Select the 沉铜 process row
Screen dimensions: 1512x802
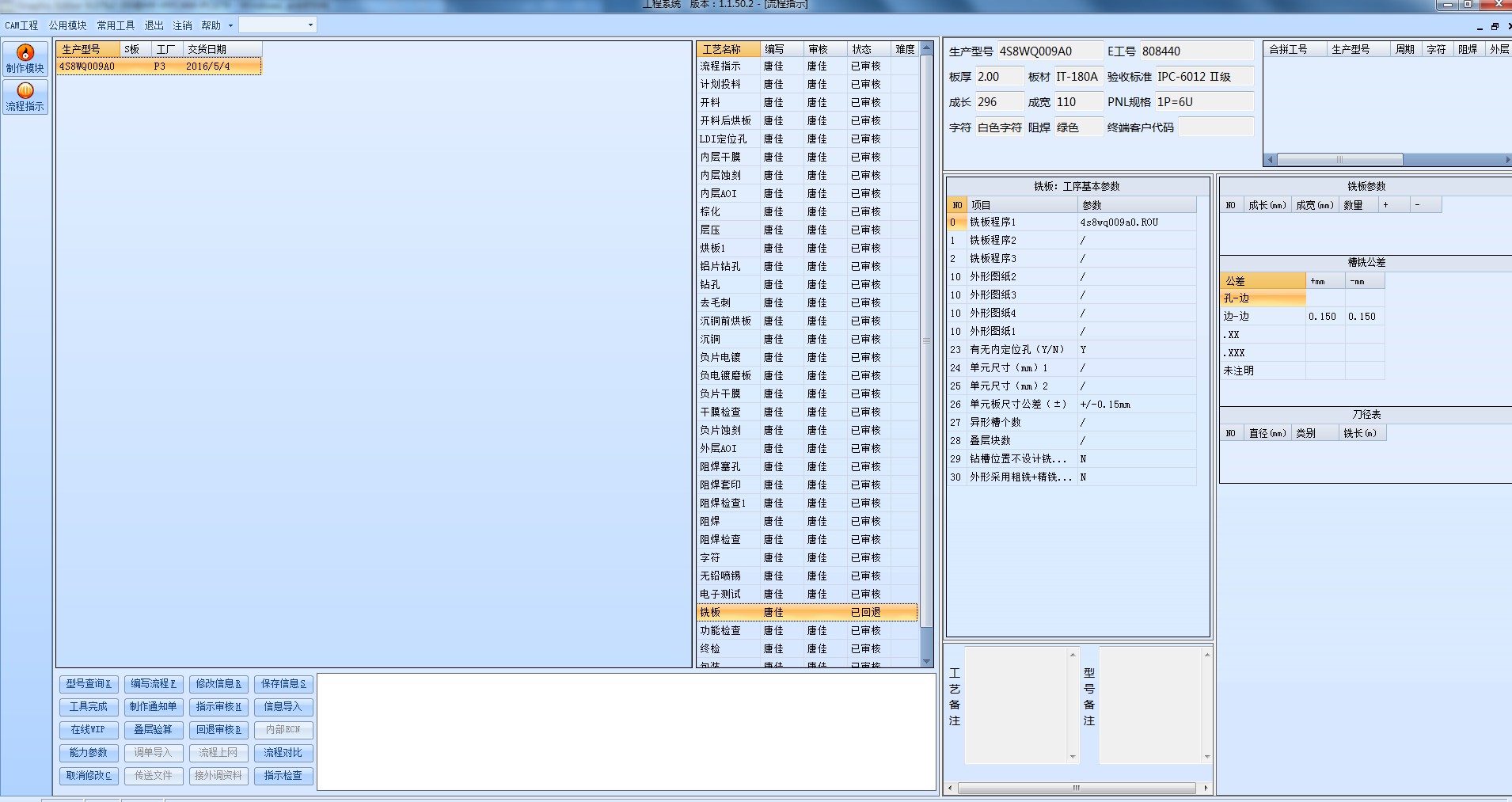(807, 340)
